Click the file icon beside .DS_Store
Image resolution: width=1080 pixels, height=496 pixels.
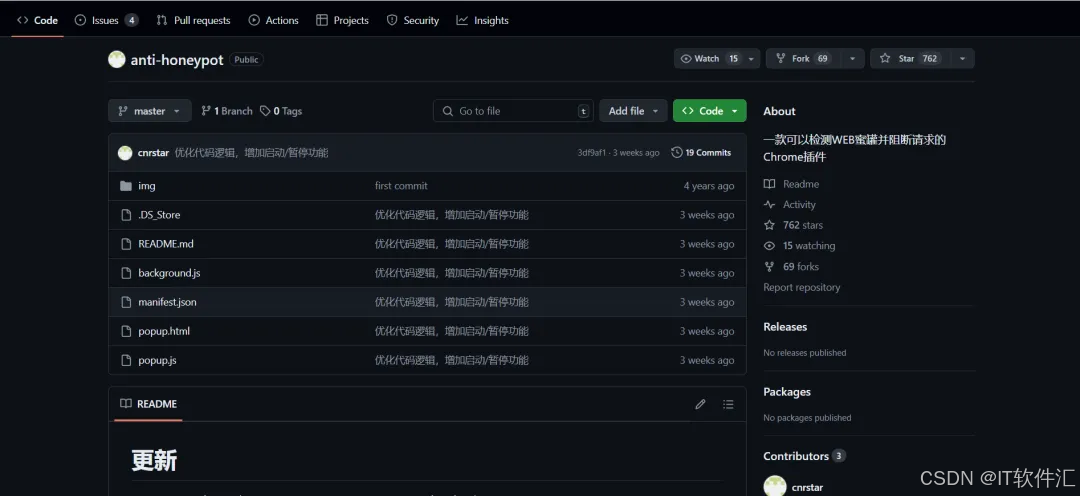[125, 215]
